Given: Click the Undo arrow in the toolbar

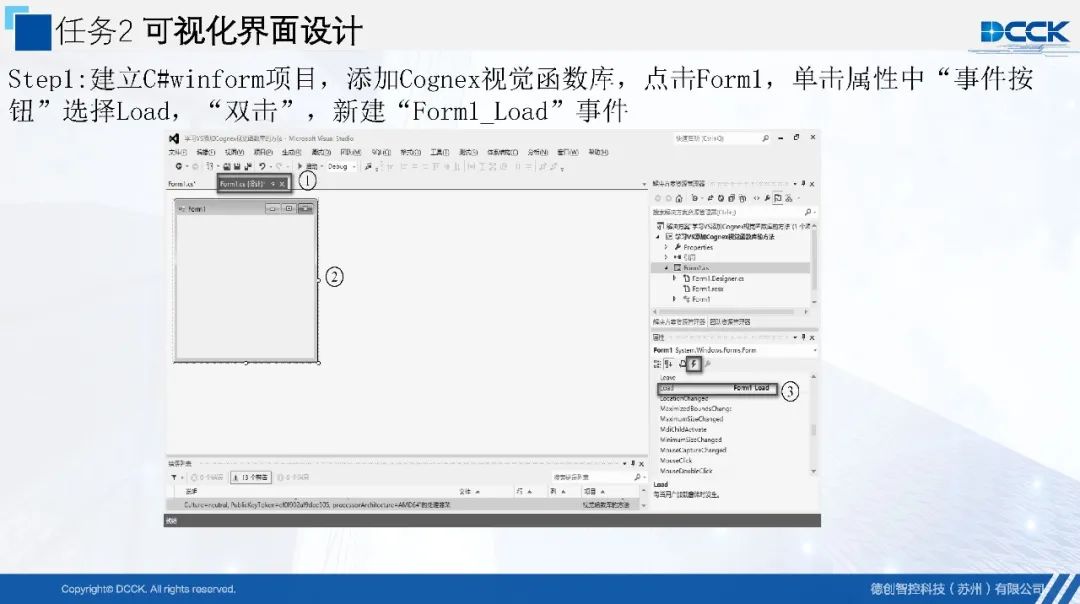Looking at the screenshot, I should pos(261,167).
